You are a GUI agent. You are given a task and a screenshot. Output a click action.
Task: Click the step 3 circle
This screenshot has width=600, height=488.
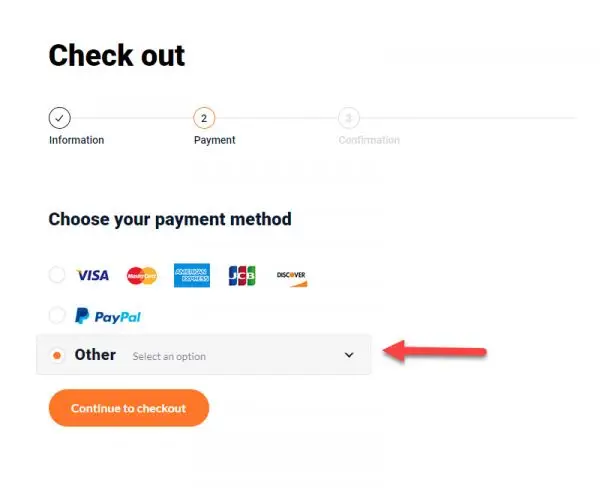(349, 118)
